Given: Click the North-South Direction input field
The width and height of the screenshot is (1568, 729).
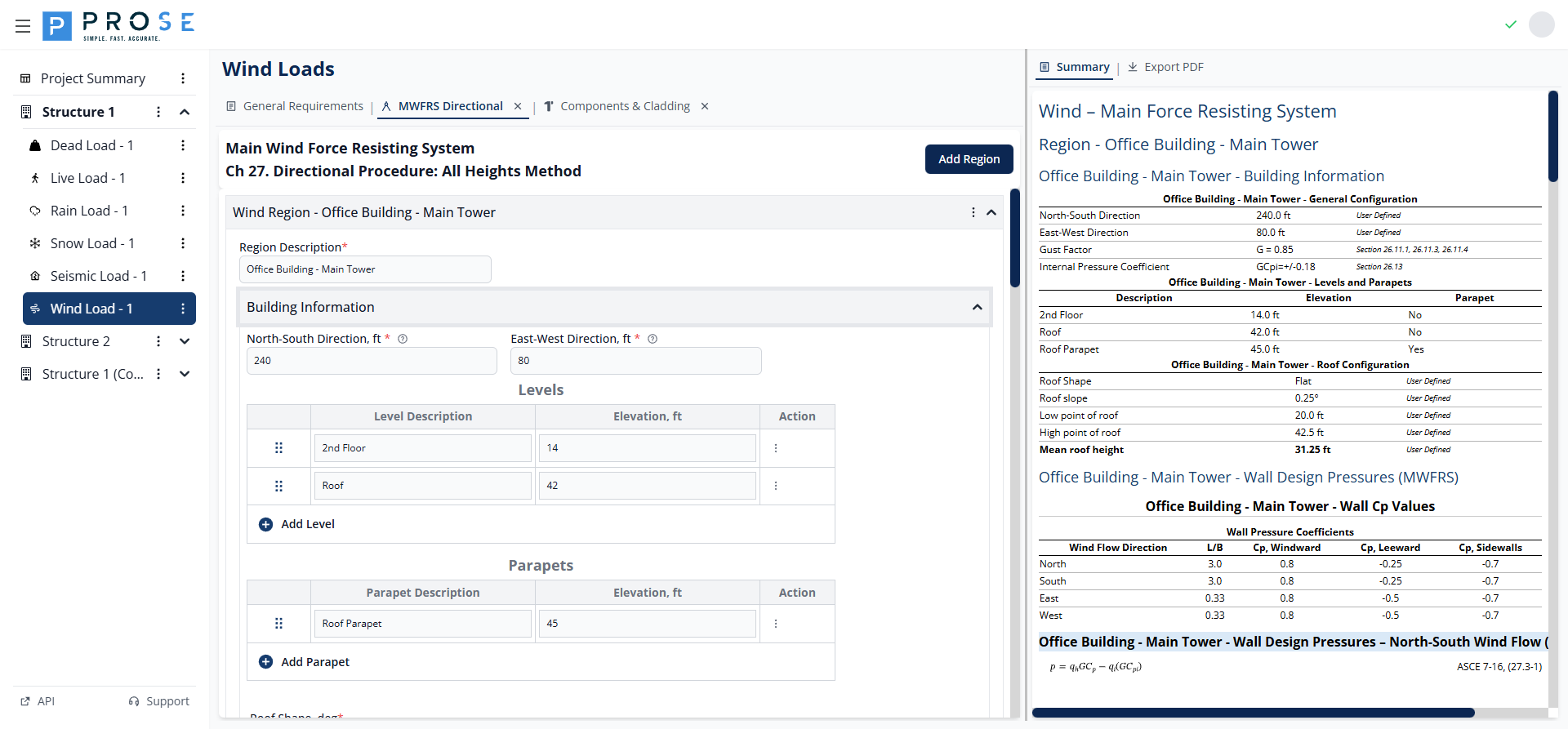Looking at the screenshot, I should 372,361.
